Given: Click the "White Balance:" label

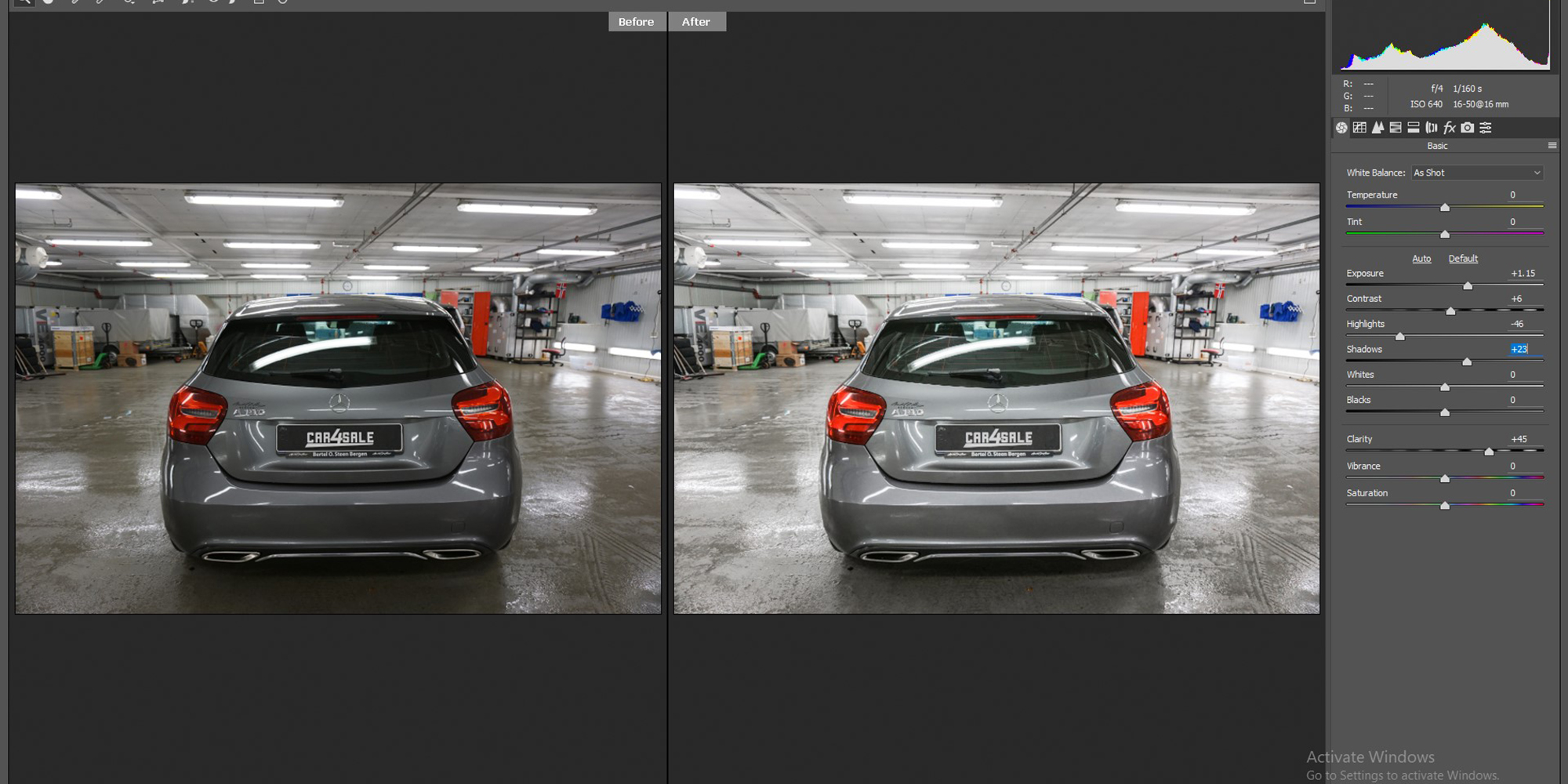Looking at the screenshot, I should pos(1376,172).
